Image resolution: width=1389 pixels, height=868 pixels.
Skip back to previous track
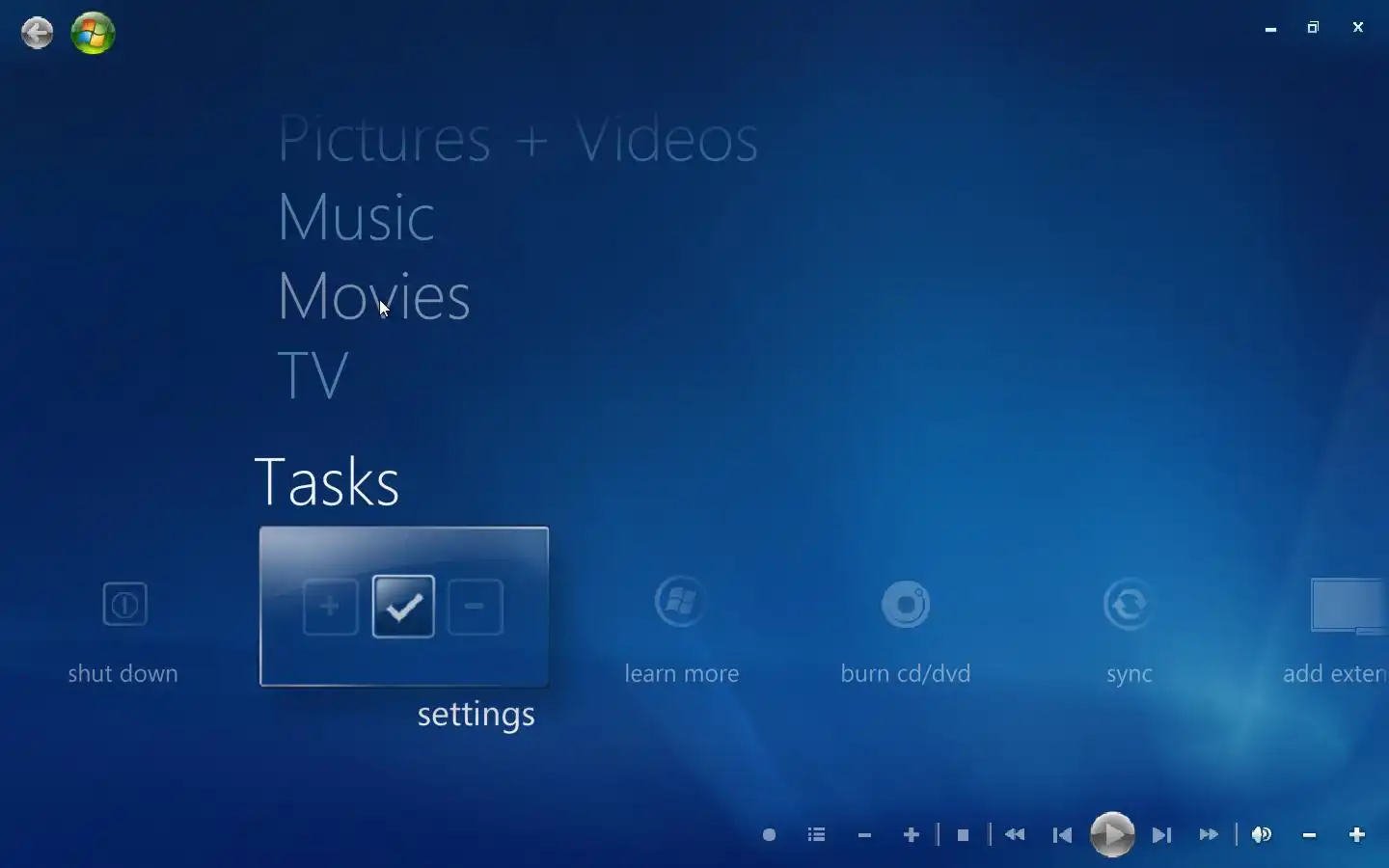point(1062,835)
